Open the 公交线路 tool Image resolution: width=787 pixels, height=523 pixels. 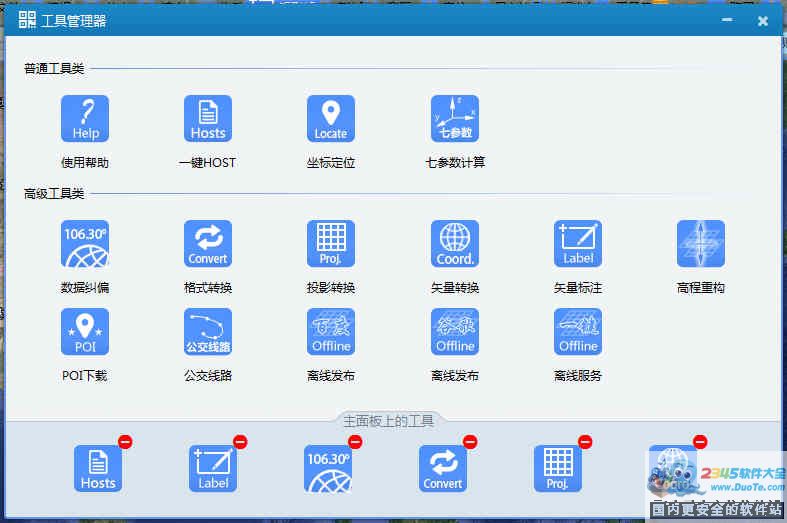tap(208, 332)
